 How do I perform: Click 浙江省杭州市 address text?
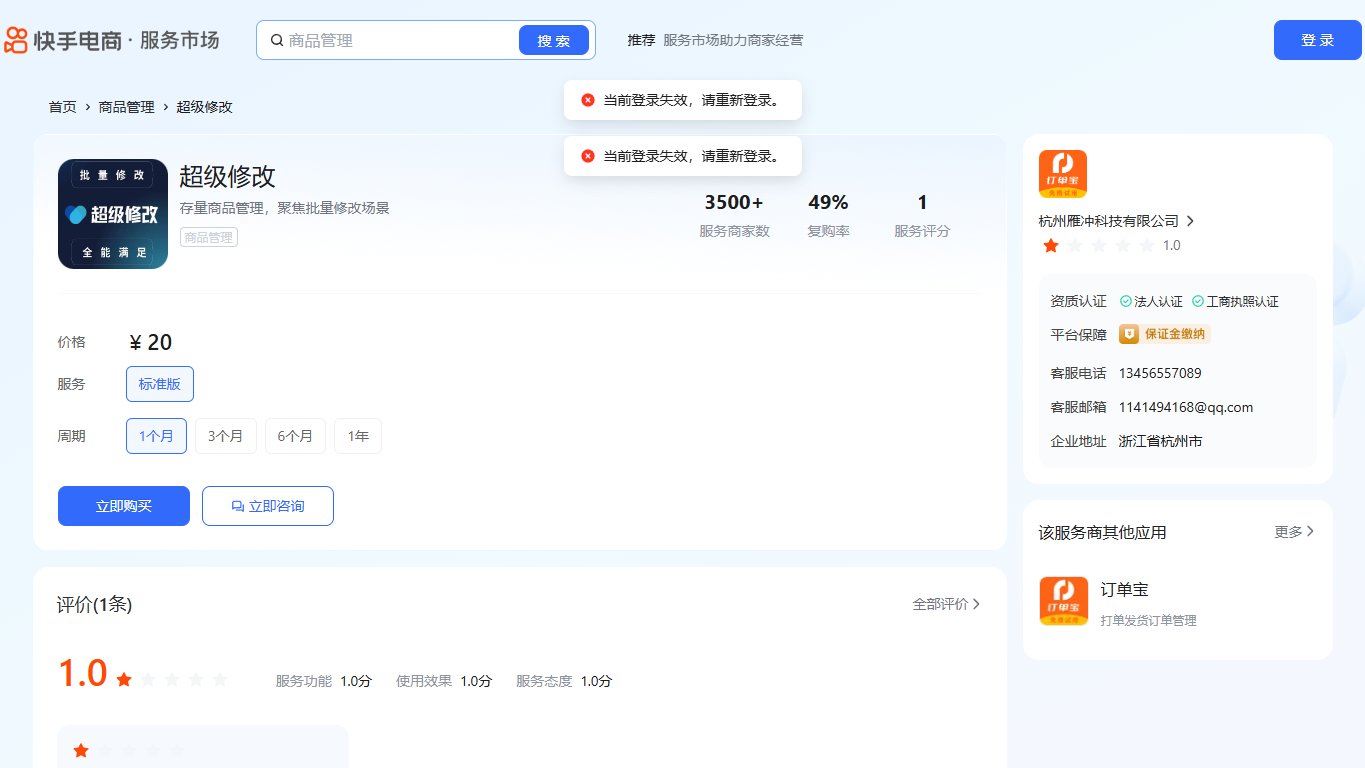tap(1160, 441)
